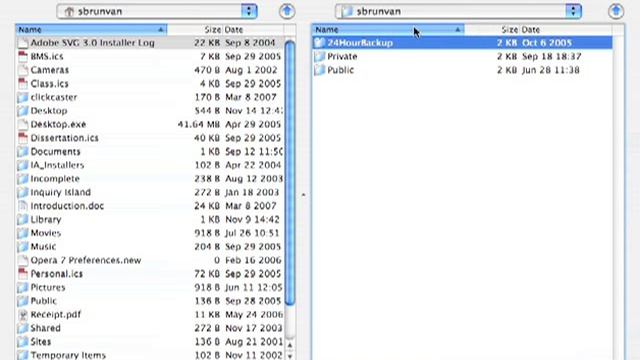This screenshot has height=360, width=640.
Task: Click the Documents folder icon
Action: 23,151
